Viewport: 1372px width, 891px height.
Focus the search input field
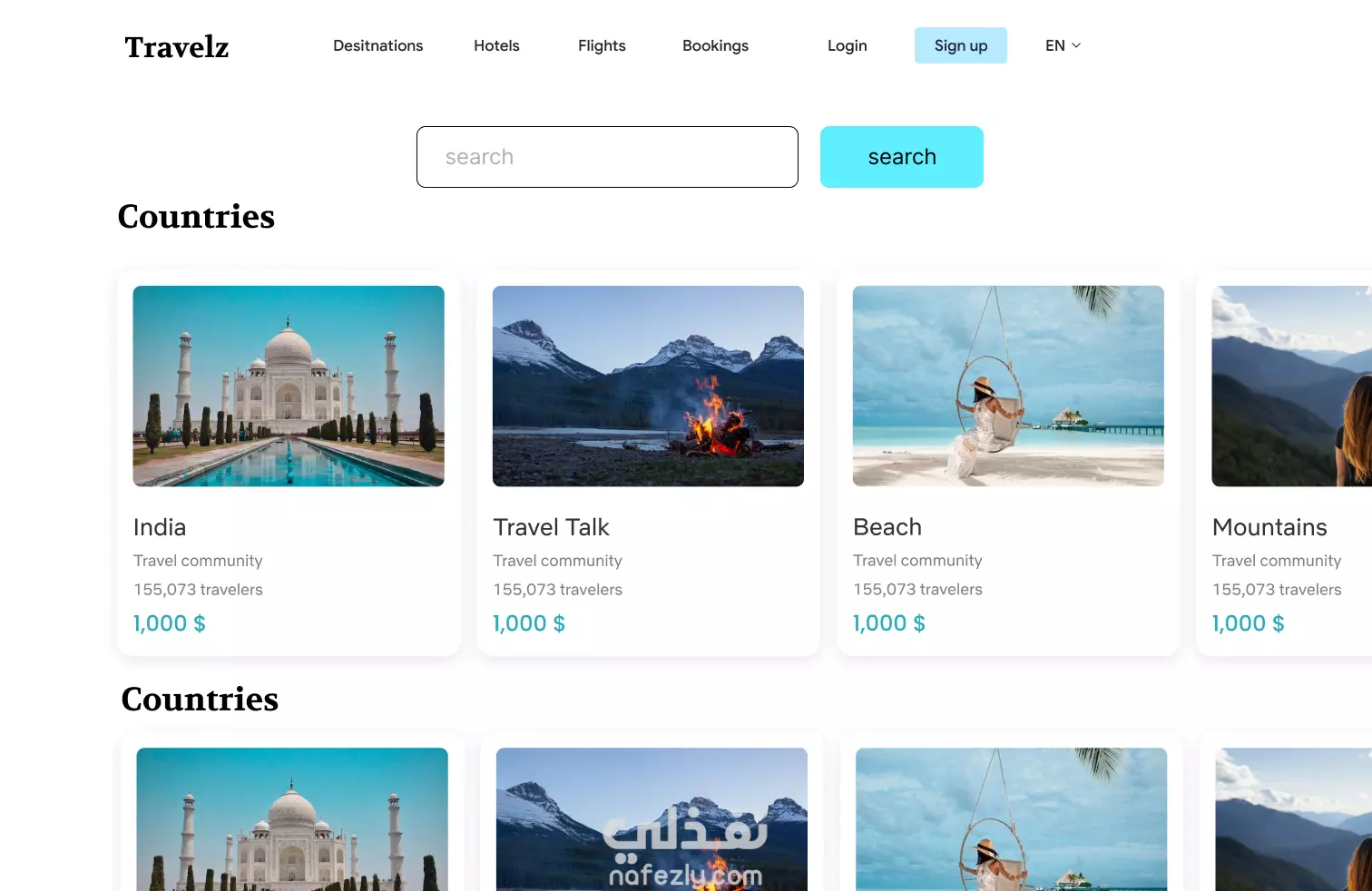(x=607, y=157)
